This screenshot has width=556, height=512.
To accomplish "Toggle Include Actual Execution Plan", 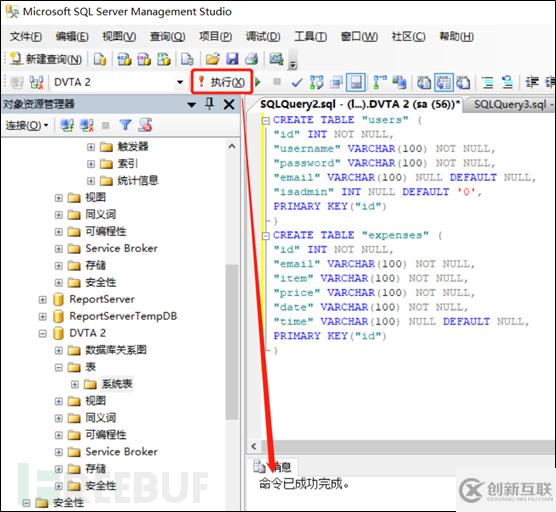I will (x=380, y=82).
